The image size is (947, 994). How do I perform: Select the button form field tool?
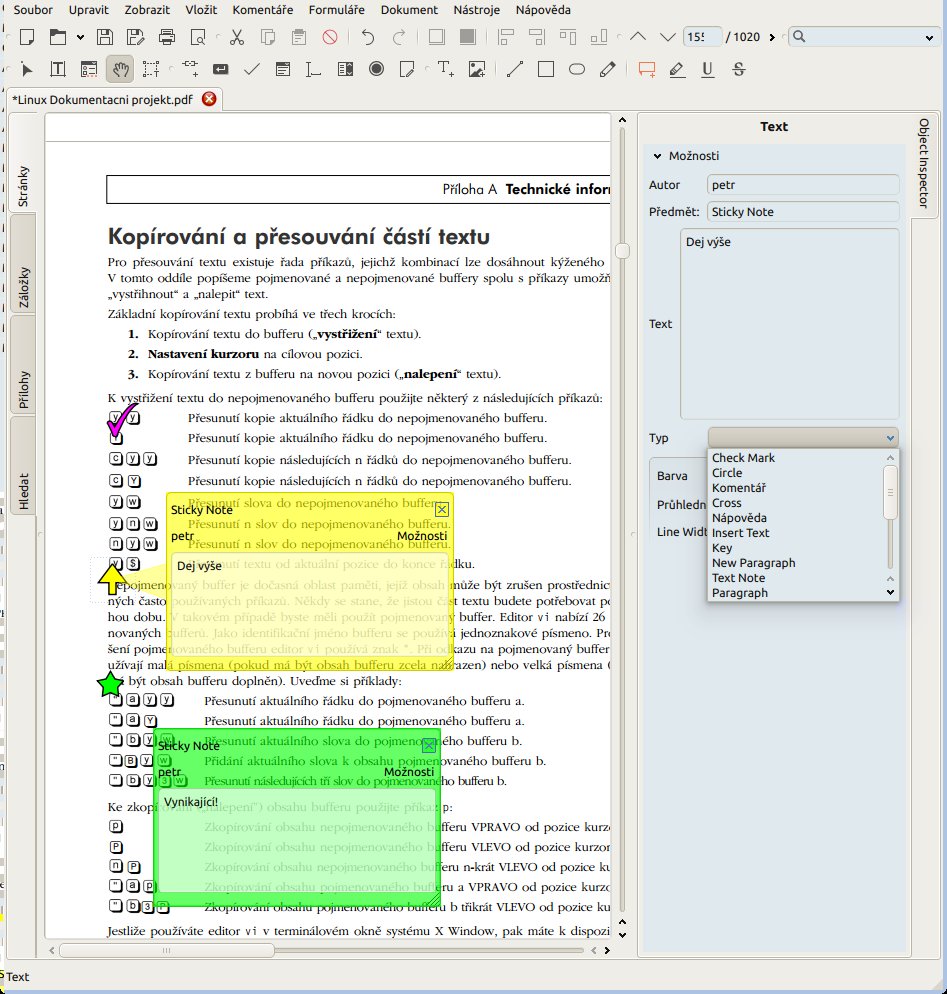click(x=221, y=69)
